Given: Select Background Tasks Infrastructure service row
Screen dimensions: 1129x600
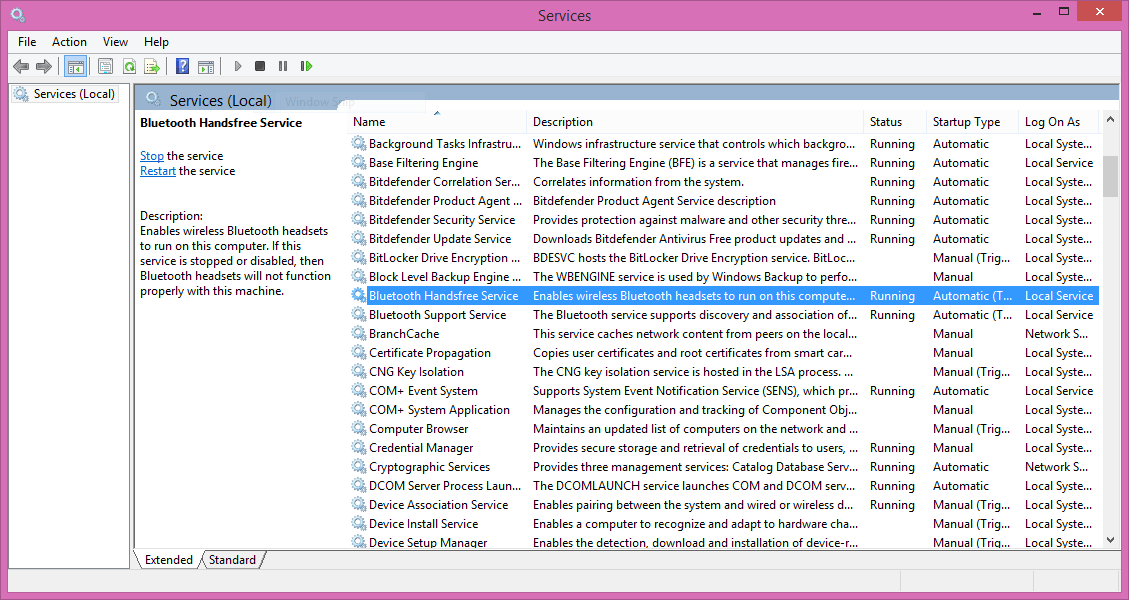Looking at the screenshot, I should tap(724, 144).
